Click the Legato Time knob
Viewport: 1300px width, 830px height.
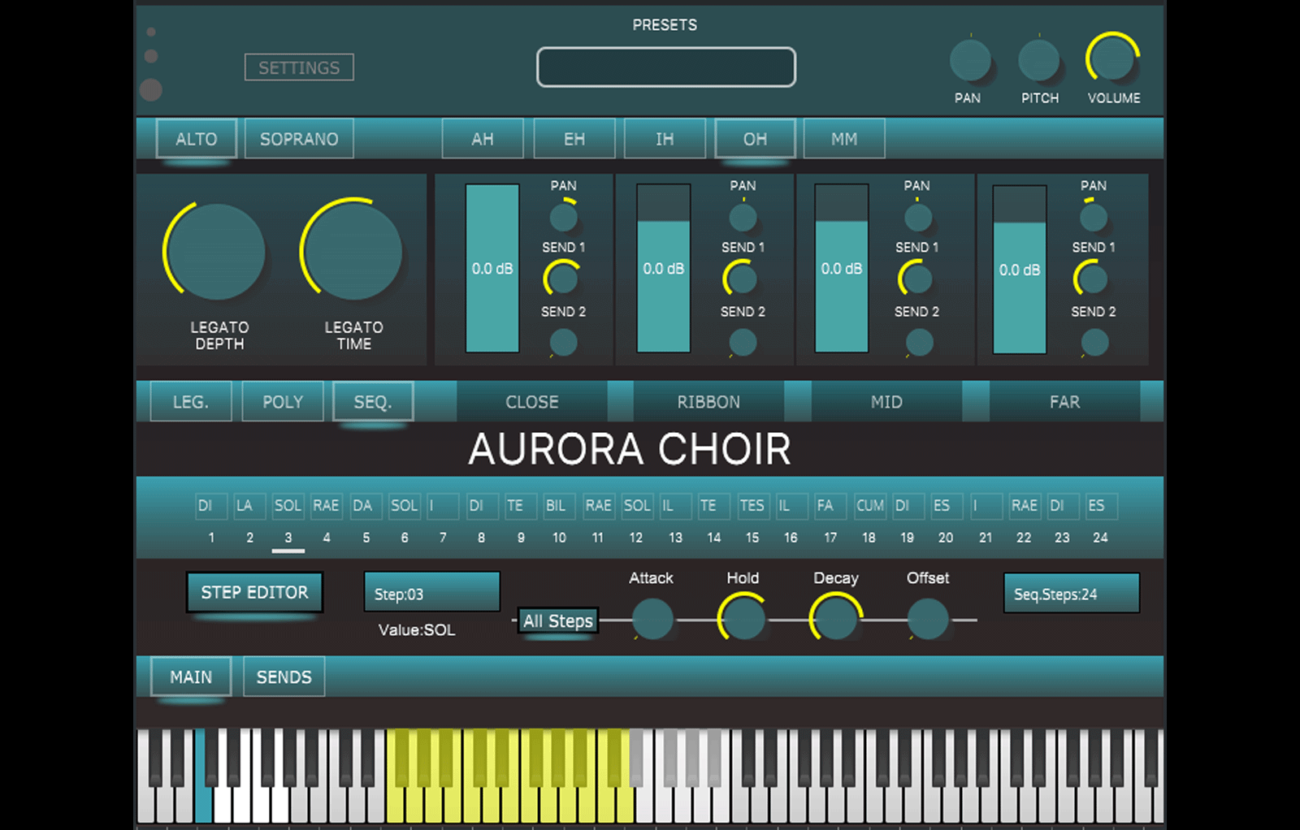click(x=352, y=252)
